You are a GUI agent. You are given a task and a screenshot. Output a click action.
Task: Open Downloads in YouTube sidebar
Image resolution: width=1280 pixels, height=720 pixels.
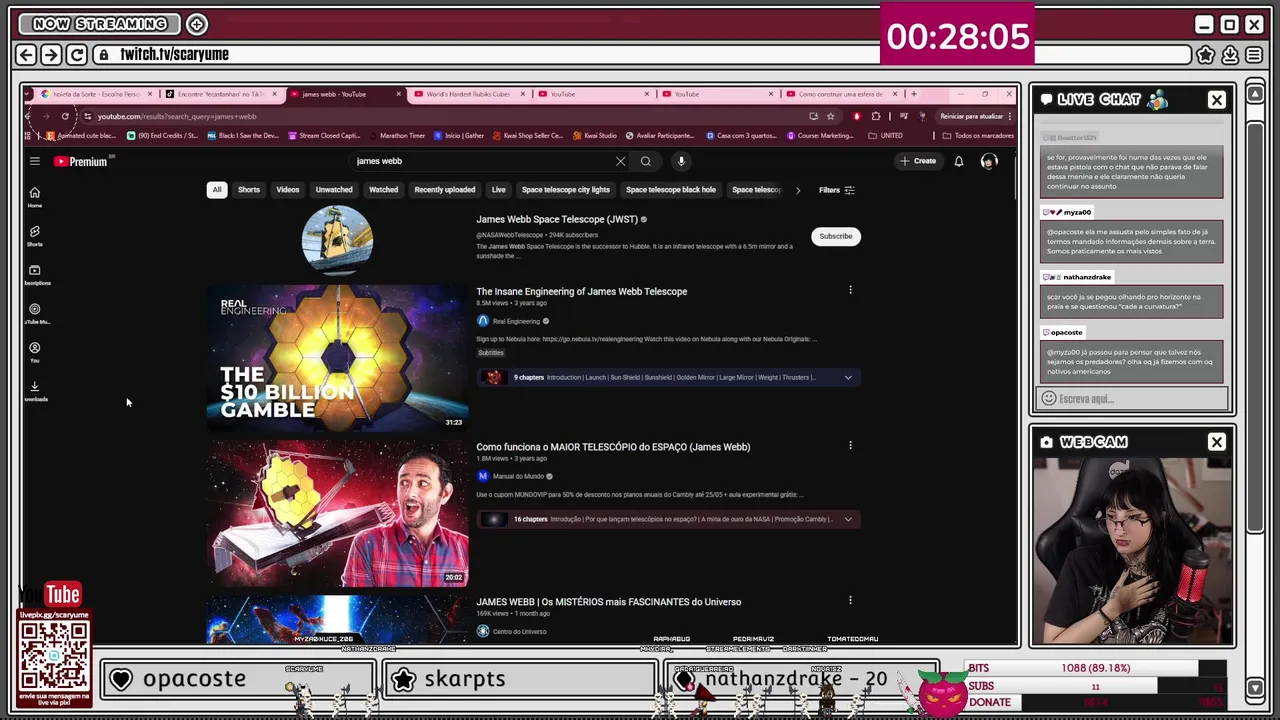click(x=34, y=391)
